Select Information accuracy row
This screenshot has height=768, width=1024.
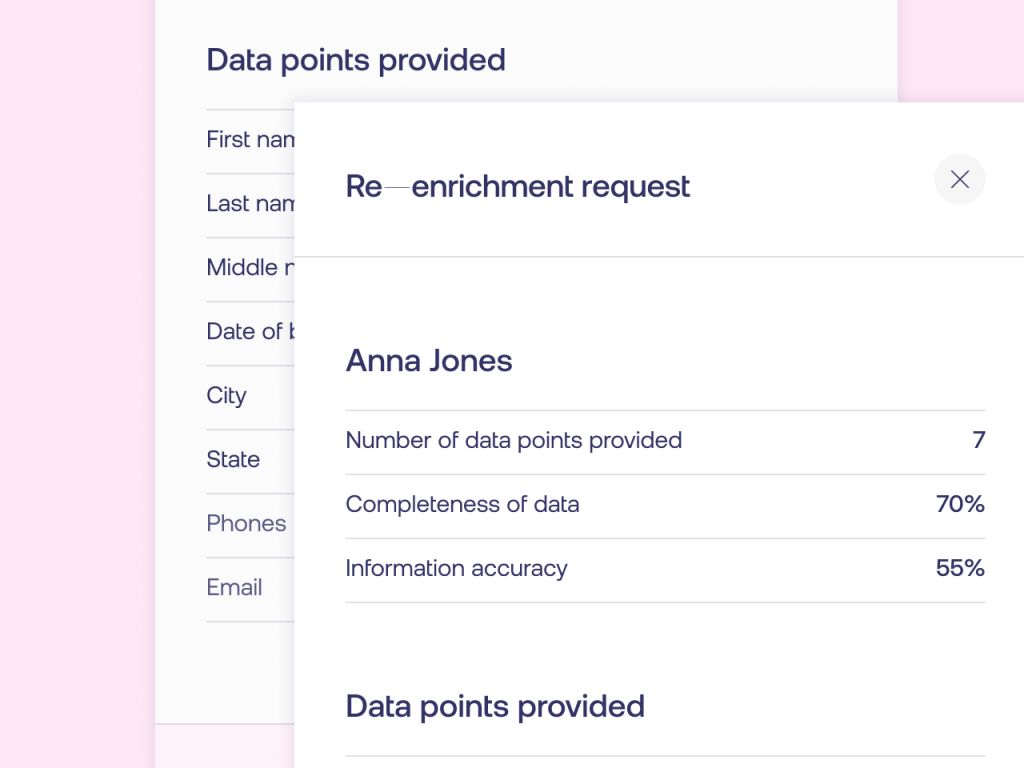click(665, 570)
